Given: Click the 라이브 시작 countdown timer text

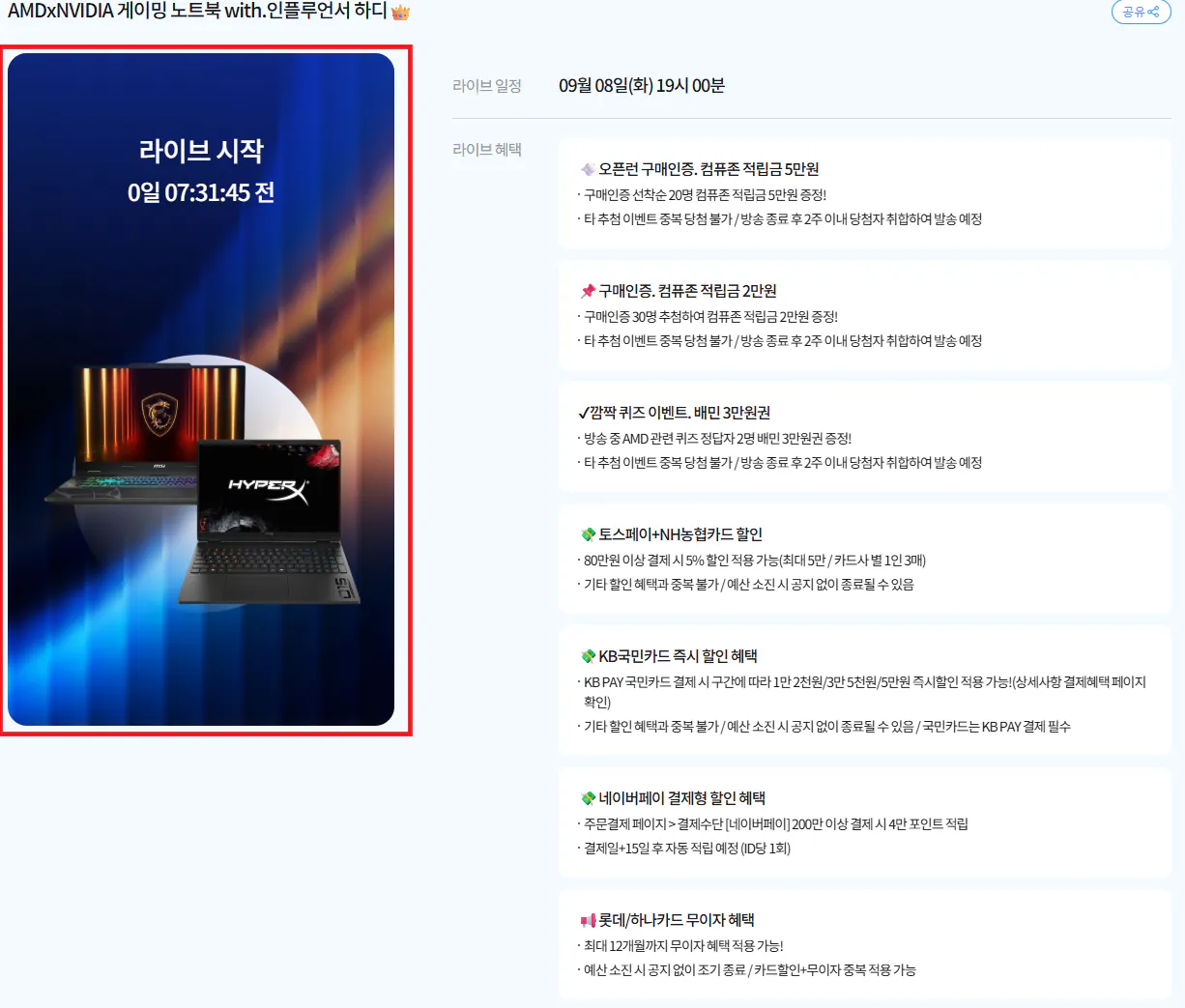Looking at the screenshot, I should [x=201, y=193].
